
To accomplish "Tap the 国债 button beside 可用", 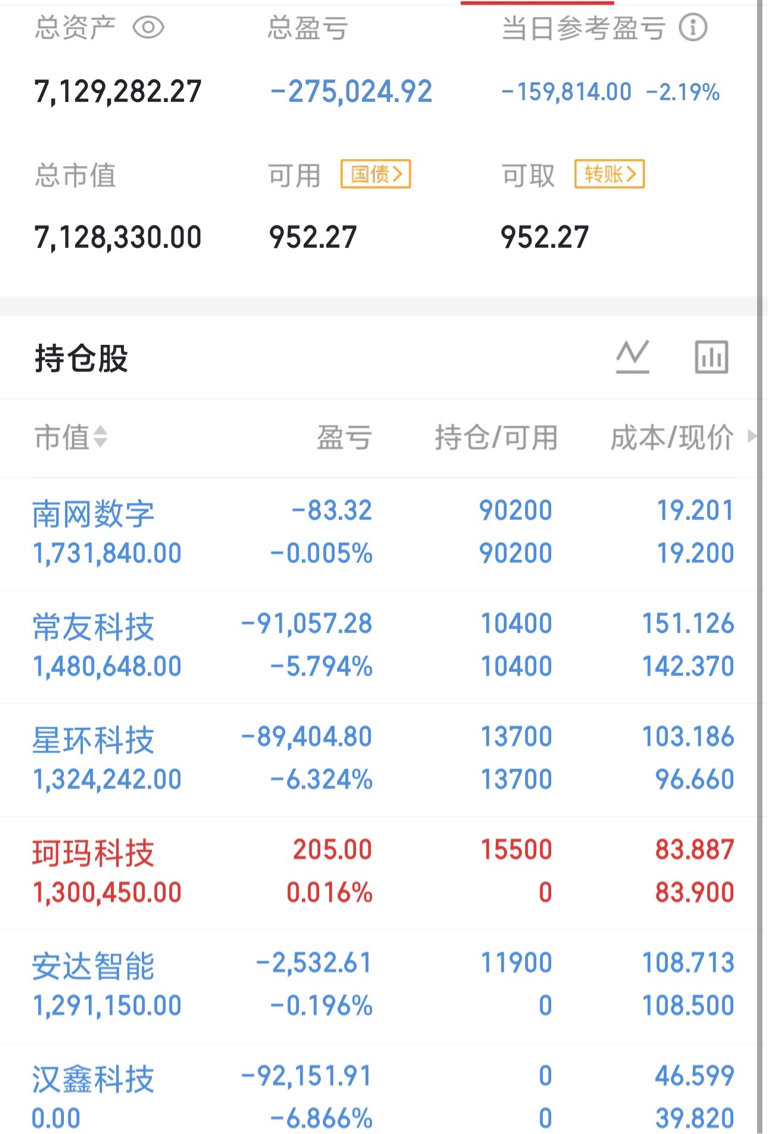I will [375, 175].
